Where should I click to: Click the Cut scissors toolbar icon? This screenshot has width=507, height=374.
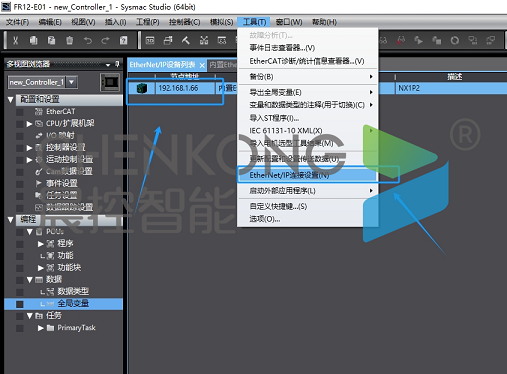coord(15,41)
